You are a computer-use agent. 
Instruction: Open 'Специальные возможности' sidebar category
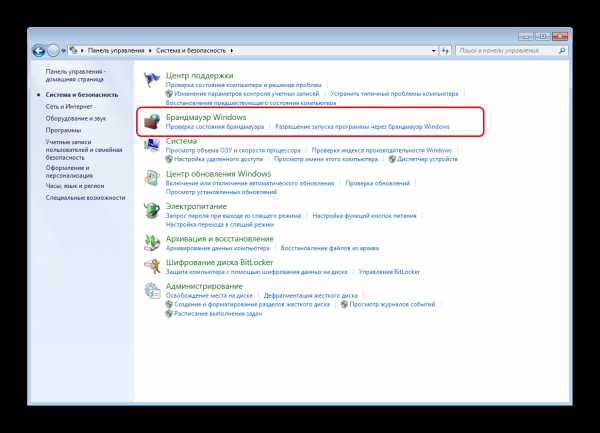point(85,197)
